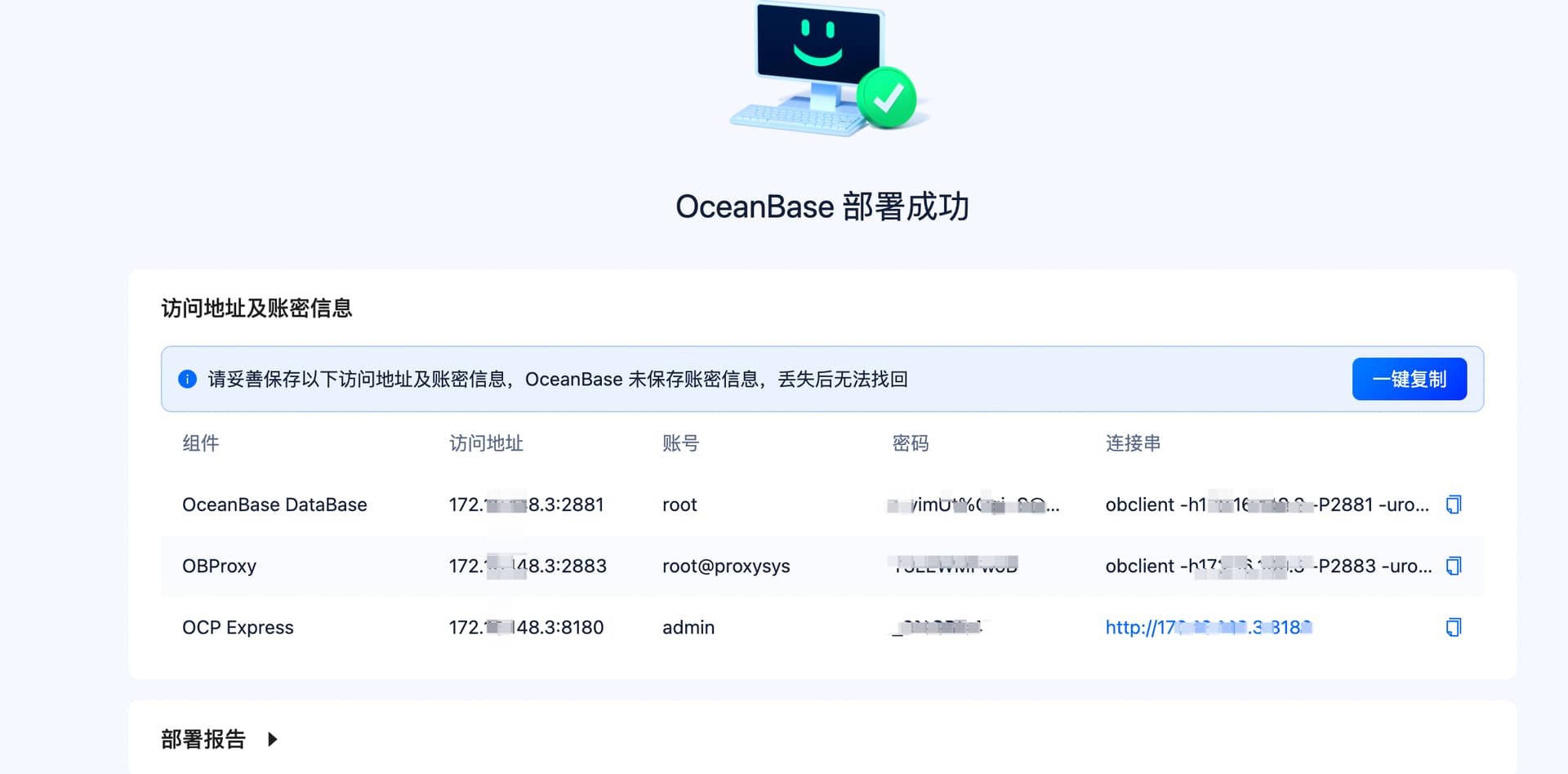The image size is (1568, 774).
Task: Click the blue info icon in alert
Action: tap(187, 379)
